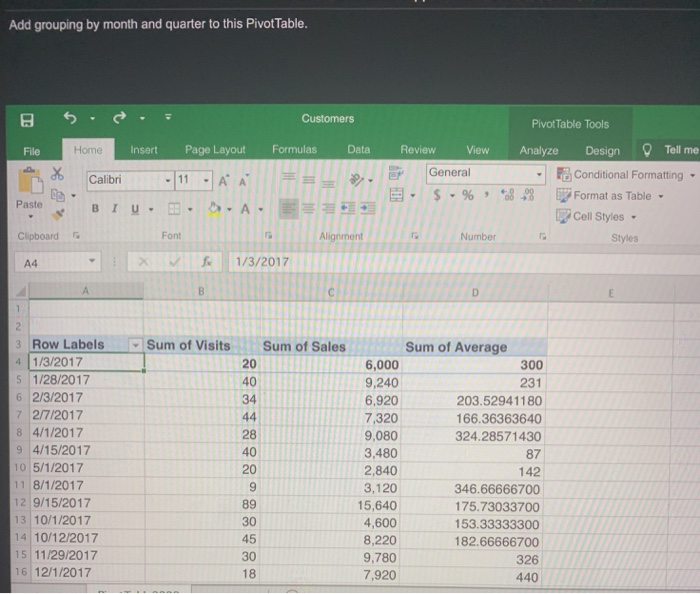Toggle Underline formatting

(135, 209)
